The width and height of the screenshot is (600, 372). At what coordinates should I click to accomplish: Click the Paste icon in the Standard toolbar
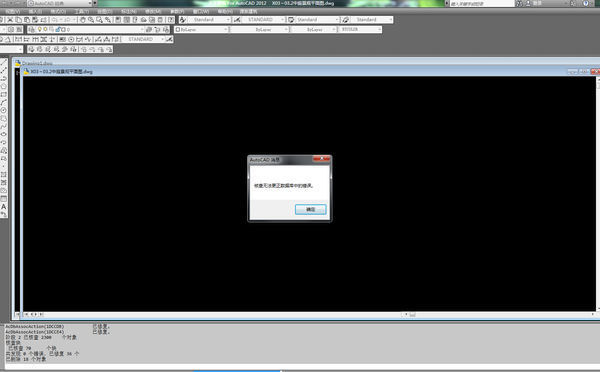(x=27, y=20)
